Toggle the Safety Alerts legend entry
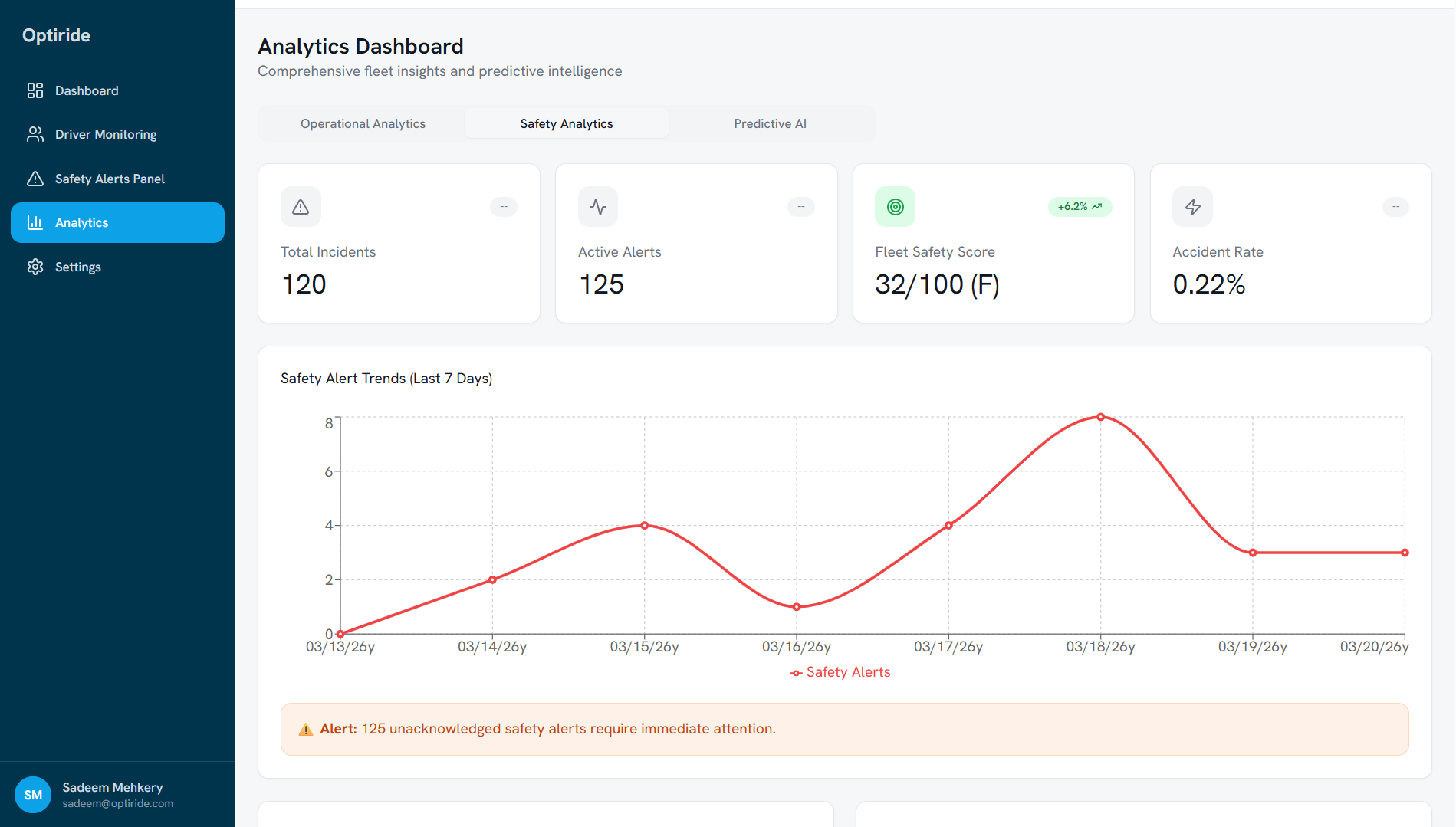The image size is (1456, 827). [x=840, y=672]
